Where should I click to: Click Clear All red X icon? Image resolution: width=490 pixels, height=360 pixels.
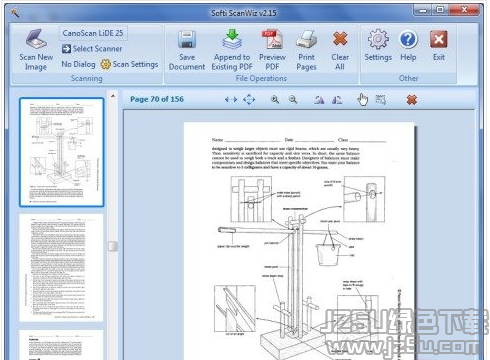340,39
